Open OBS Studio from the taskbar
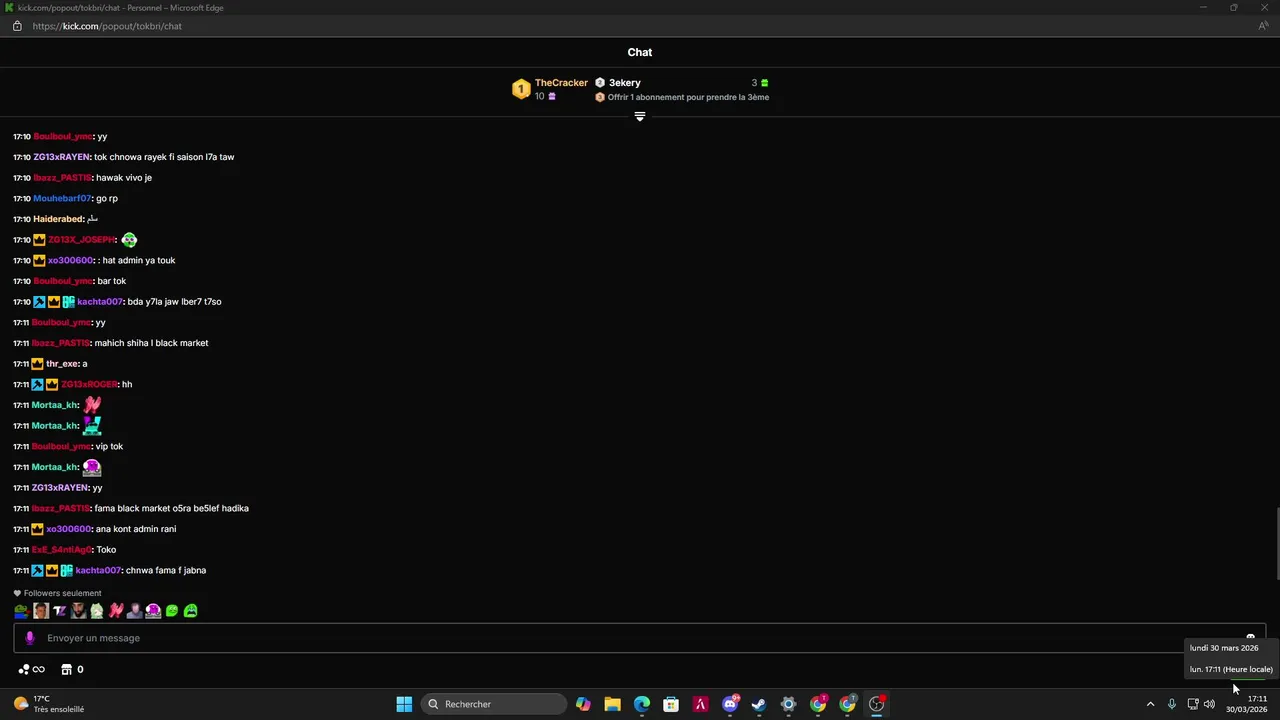 point(877,704)
